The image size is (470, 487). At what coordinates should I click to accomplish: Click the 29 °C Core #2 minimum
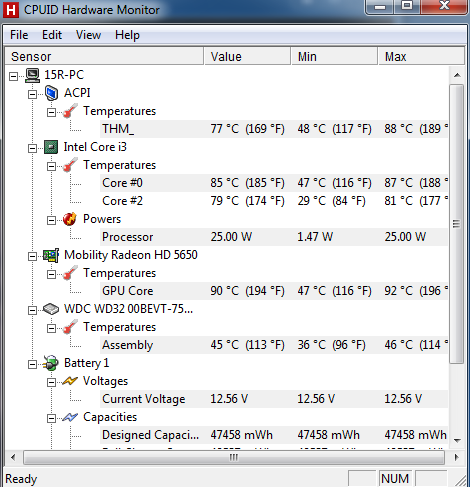click(x=331, y=201)
